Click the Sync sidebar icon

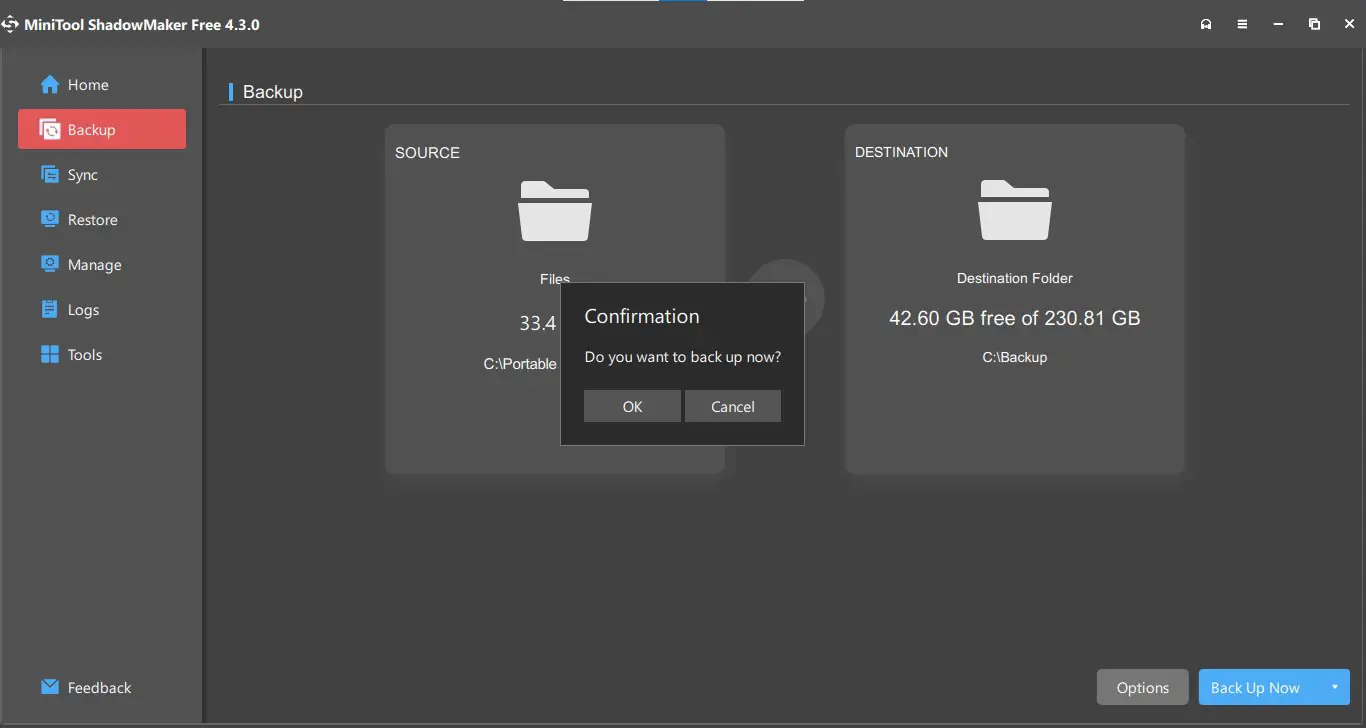50,175
